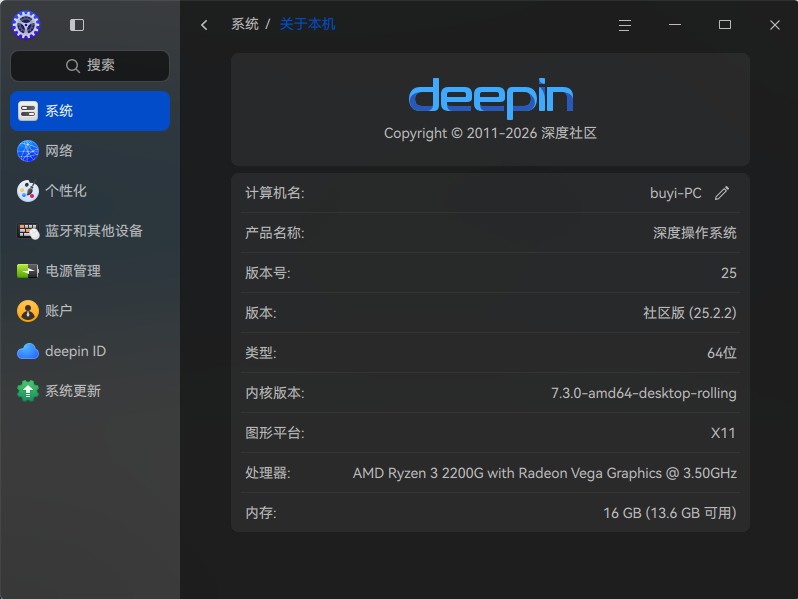Image resolution: width=798 pixels, height=599 pixels.
Task: Click the 蓝牙和其他设备 icon
Action: tap(28, 231)
